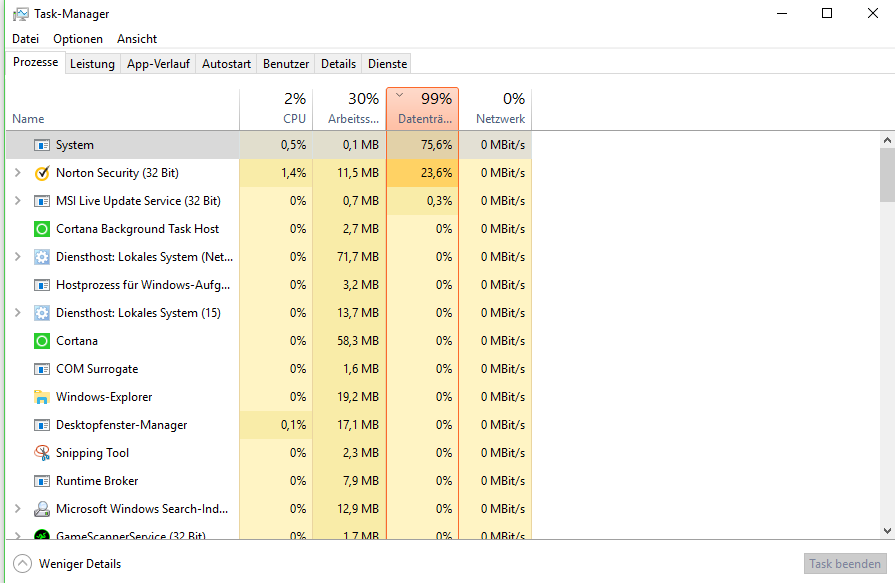895x583 pixels.
Task: Click the Norton Security checkmark icon
Action: coord(42,173)
